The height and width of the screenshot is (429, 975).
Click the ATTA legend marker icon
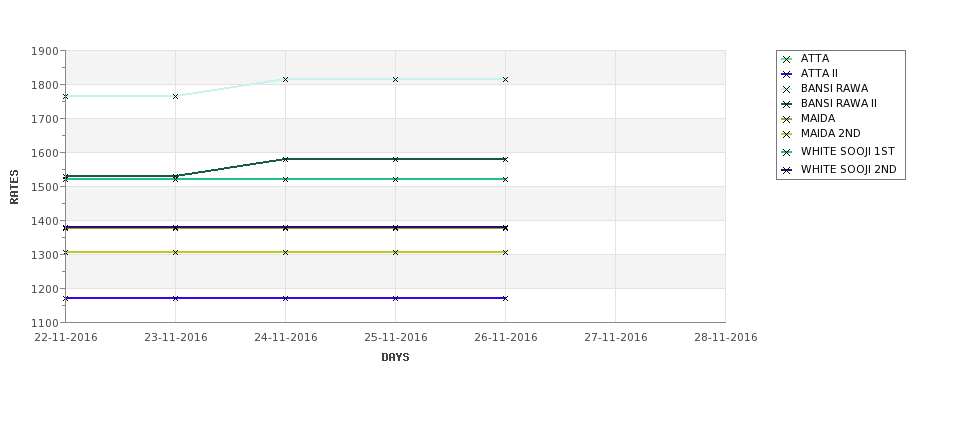pyautogui.click(x=786, y=60)
